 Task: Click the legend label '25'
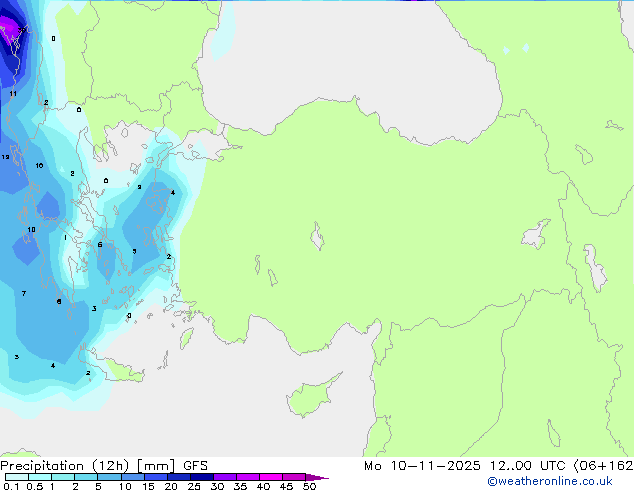coord(194,486)
